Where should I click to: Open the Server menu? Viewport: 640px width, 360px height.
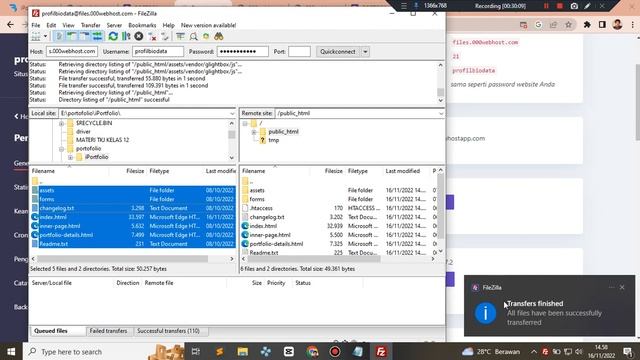114,25
